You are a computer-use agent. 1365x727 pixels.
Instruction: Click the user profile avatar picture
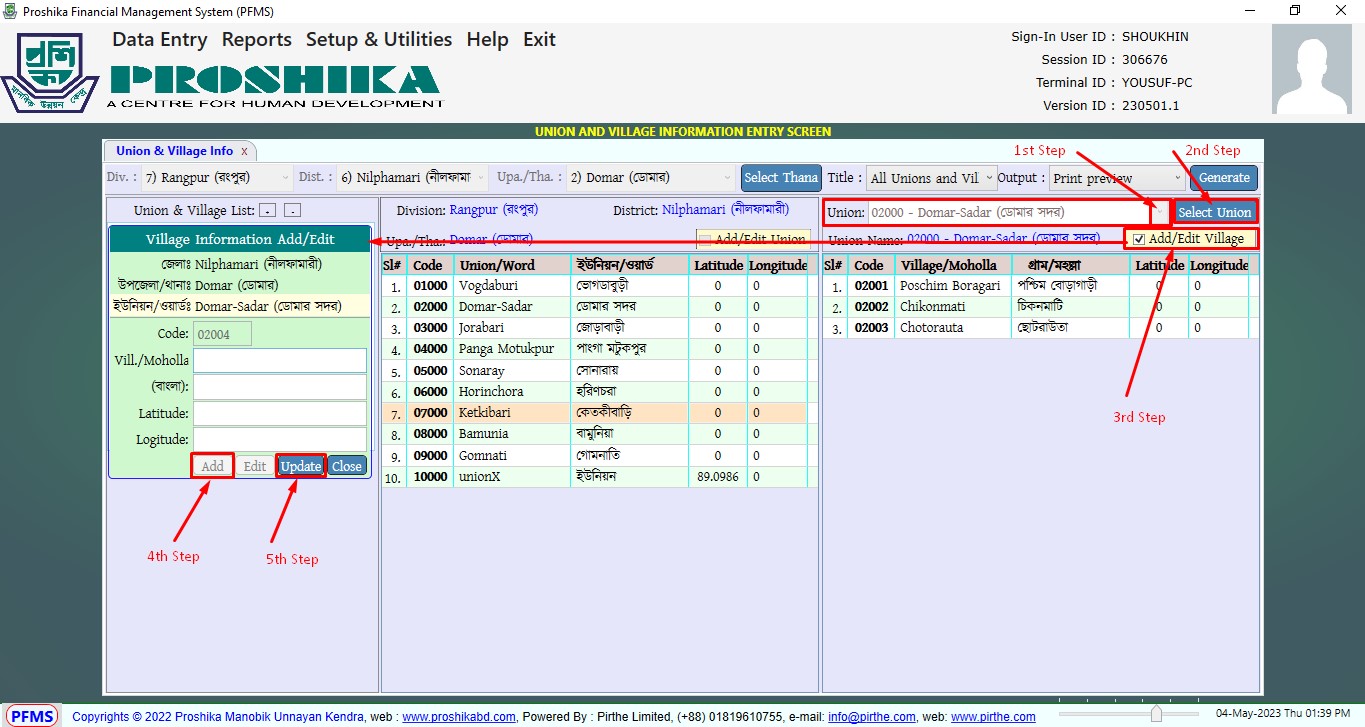tap(1310, 69)
